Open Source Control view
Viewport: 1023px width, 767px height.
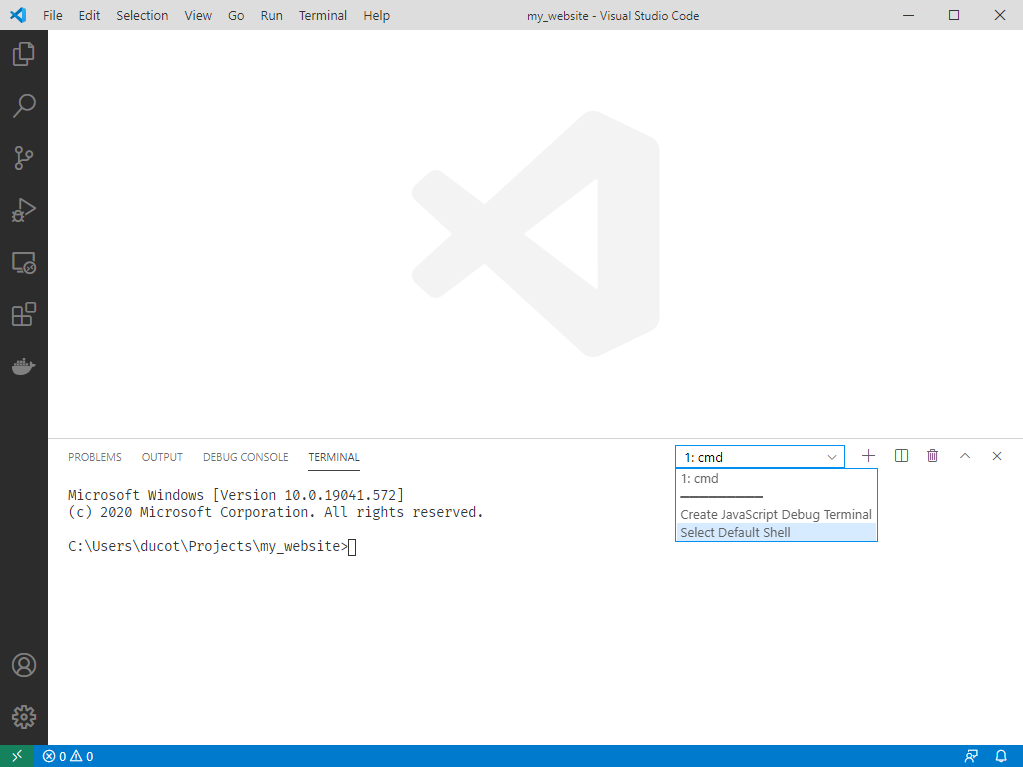point(23,158)
